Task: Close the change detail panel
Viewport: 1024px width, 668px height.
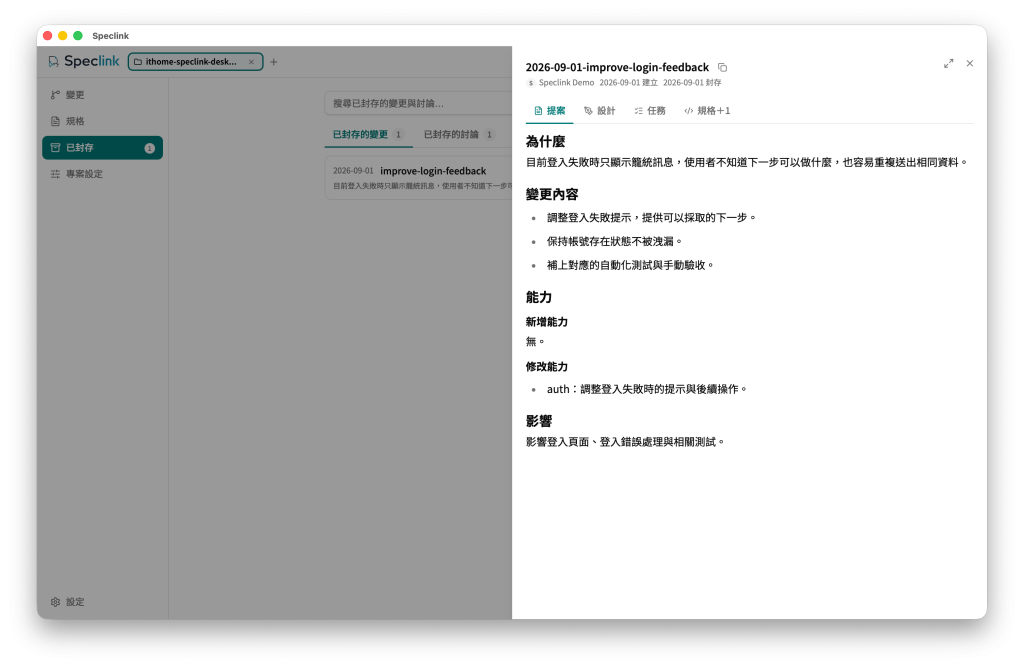Action: point(970,63)
